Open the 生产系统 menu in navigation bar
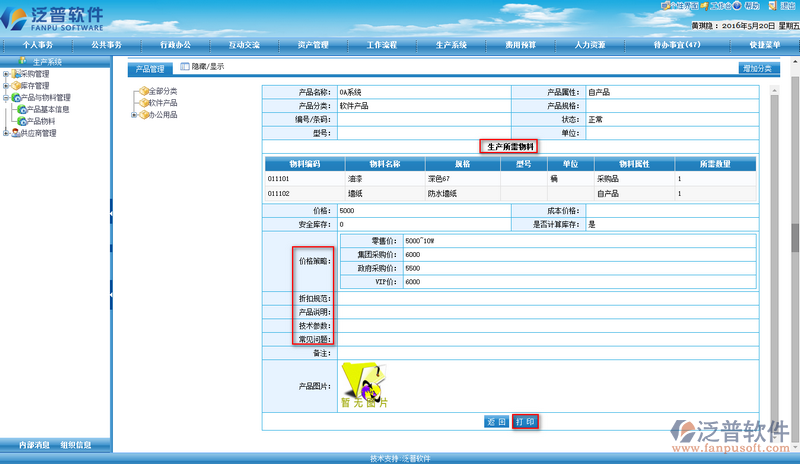The image size is (800, 464). [451, 45]
